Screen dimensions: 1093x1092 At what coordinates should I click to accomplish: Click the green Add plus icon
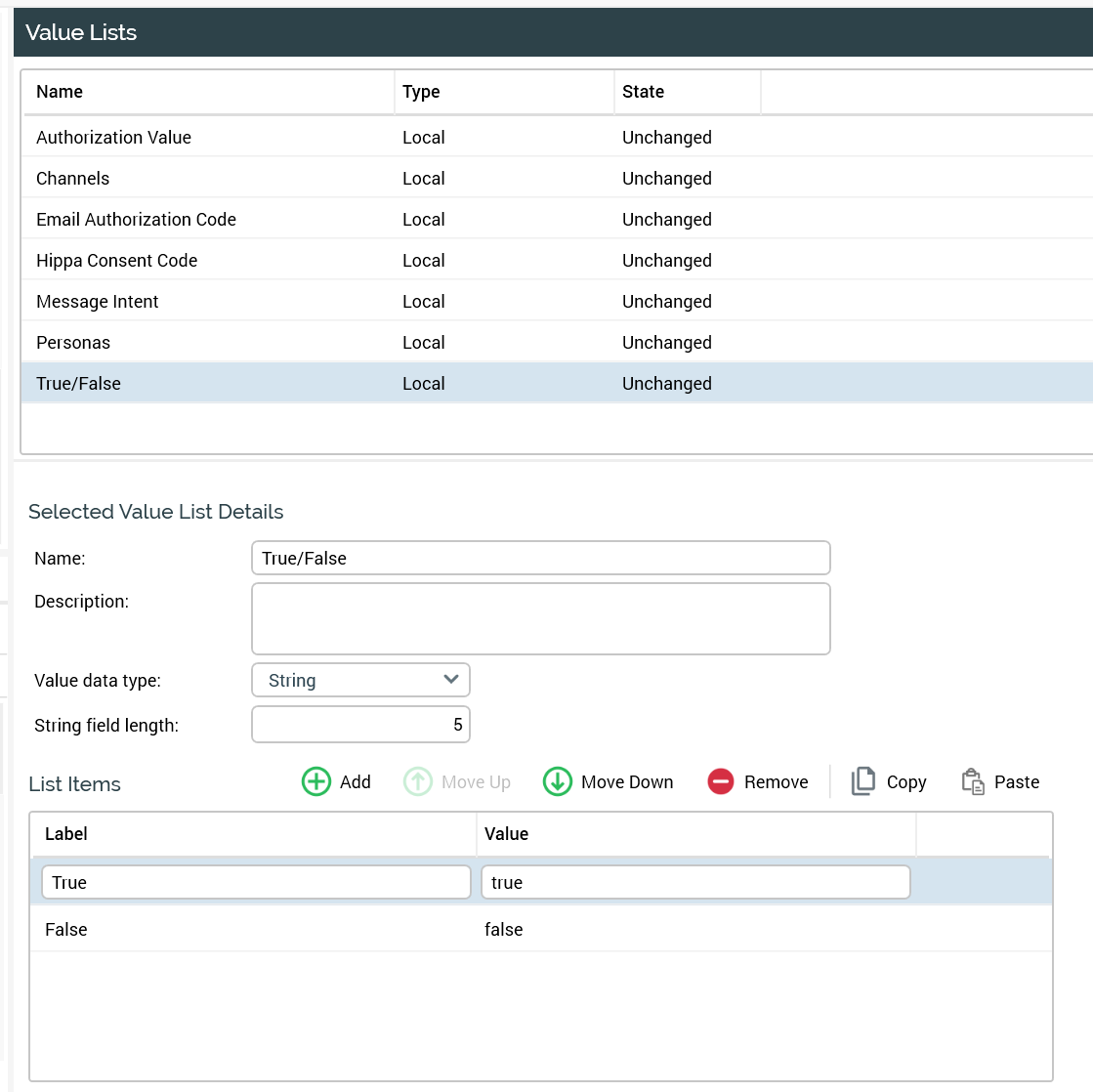click(x=316, y=781)
